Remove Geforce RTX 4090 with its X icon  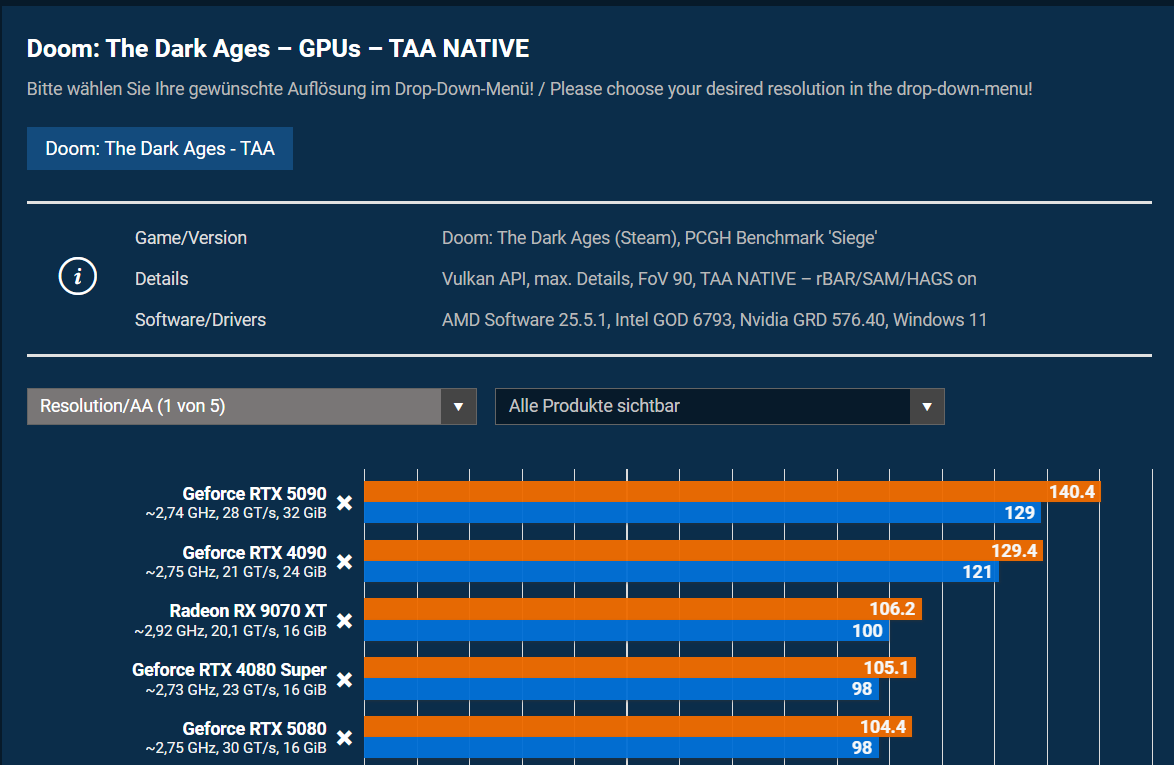344,561
